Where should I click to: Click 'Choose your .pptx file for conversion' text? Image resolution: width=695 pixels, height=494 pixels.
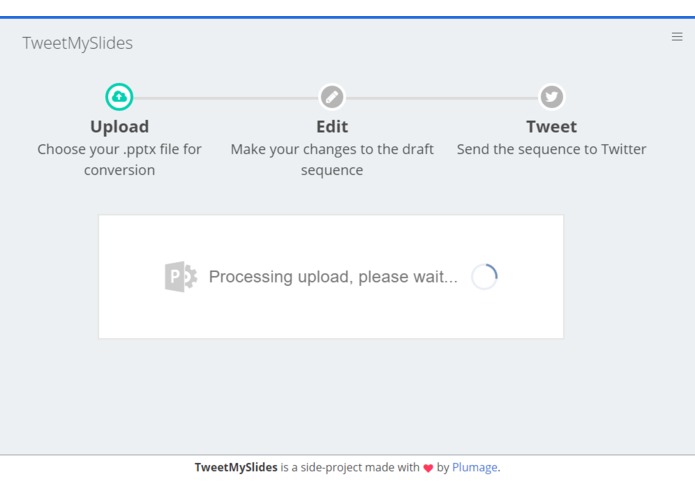click(119, 159)
